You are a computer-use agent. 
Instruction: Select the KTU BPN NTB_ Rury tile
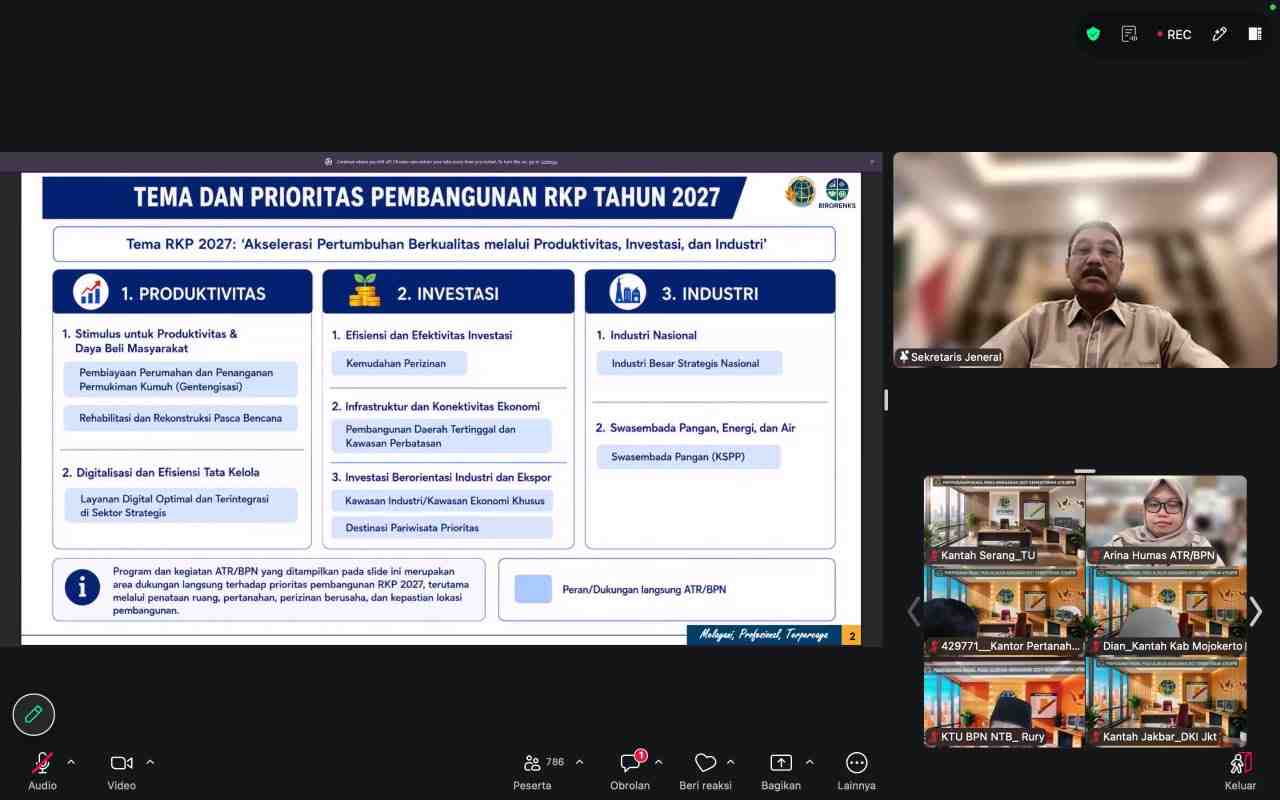[1004, 703]
